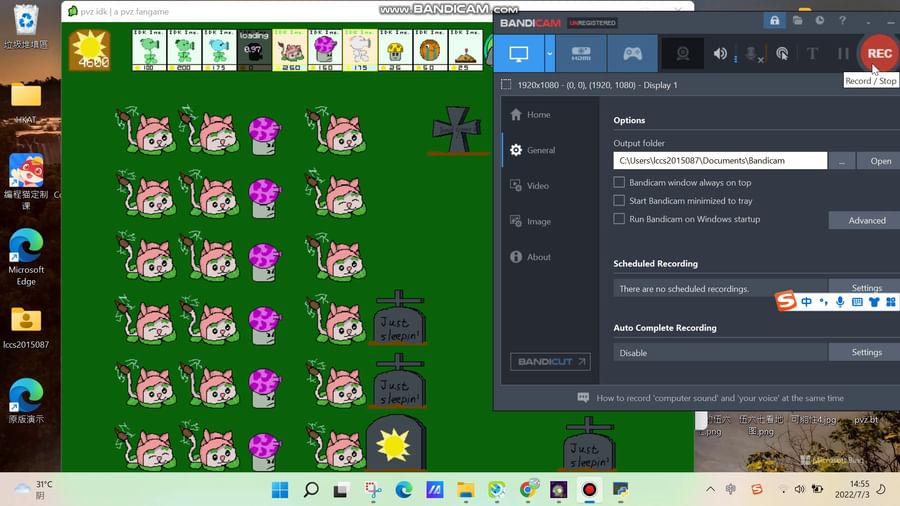Image resolution: width=900 pixels, height=506 pixels.
Task: Toggle mouse click effect icon
Action: click(x=782, y=54)
